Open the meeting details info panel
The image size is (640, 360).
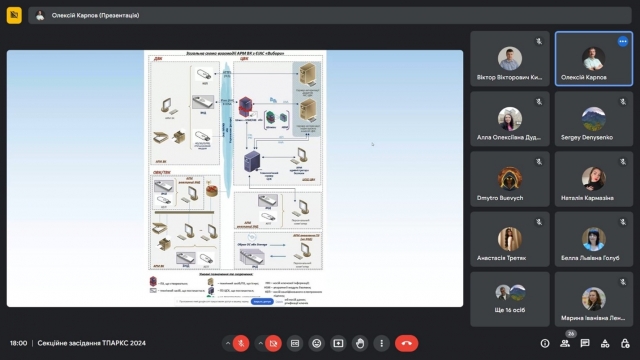click(x=545, y=343)
